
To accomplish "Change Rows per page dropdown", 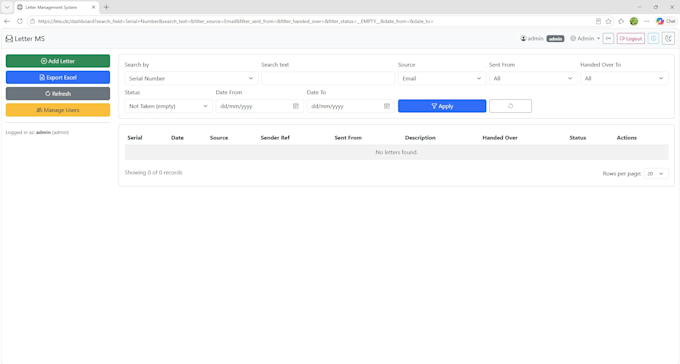I will coord(656,174).
